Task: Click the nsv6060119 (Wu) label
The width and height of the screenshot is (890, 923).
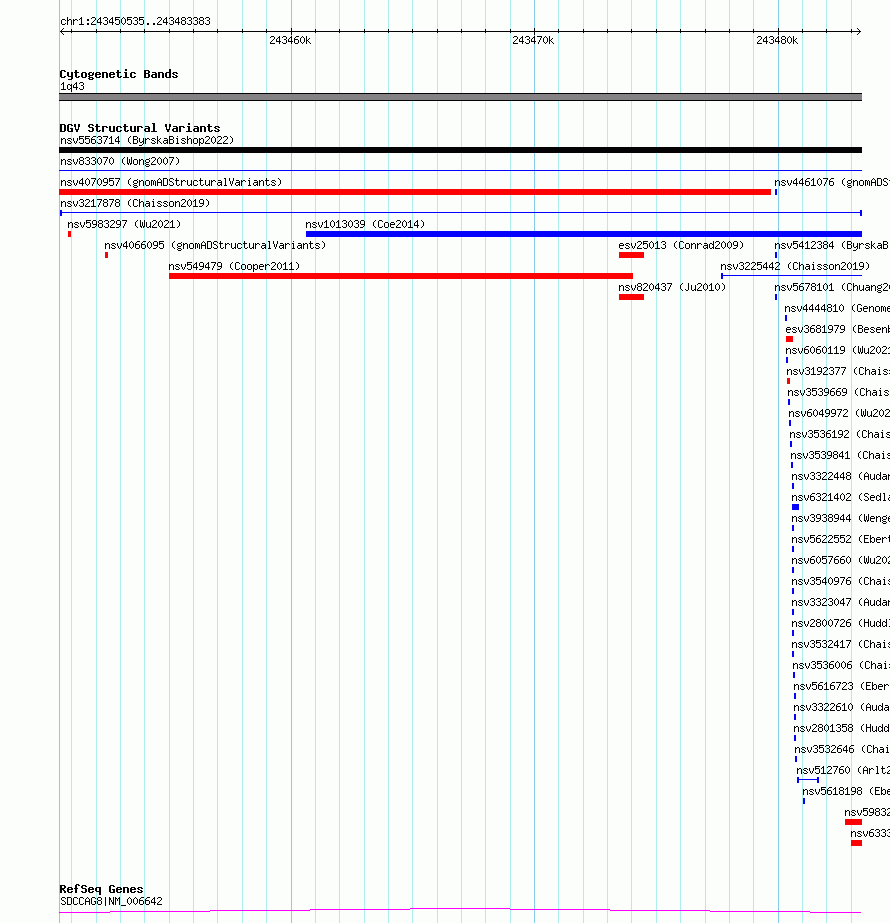Action: coord(838,350)
